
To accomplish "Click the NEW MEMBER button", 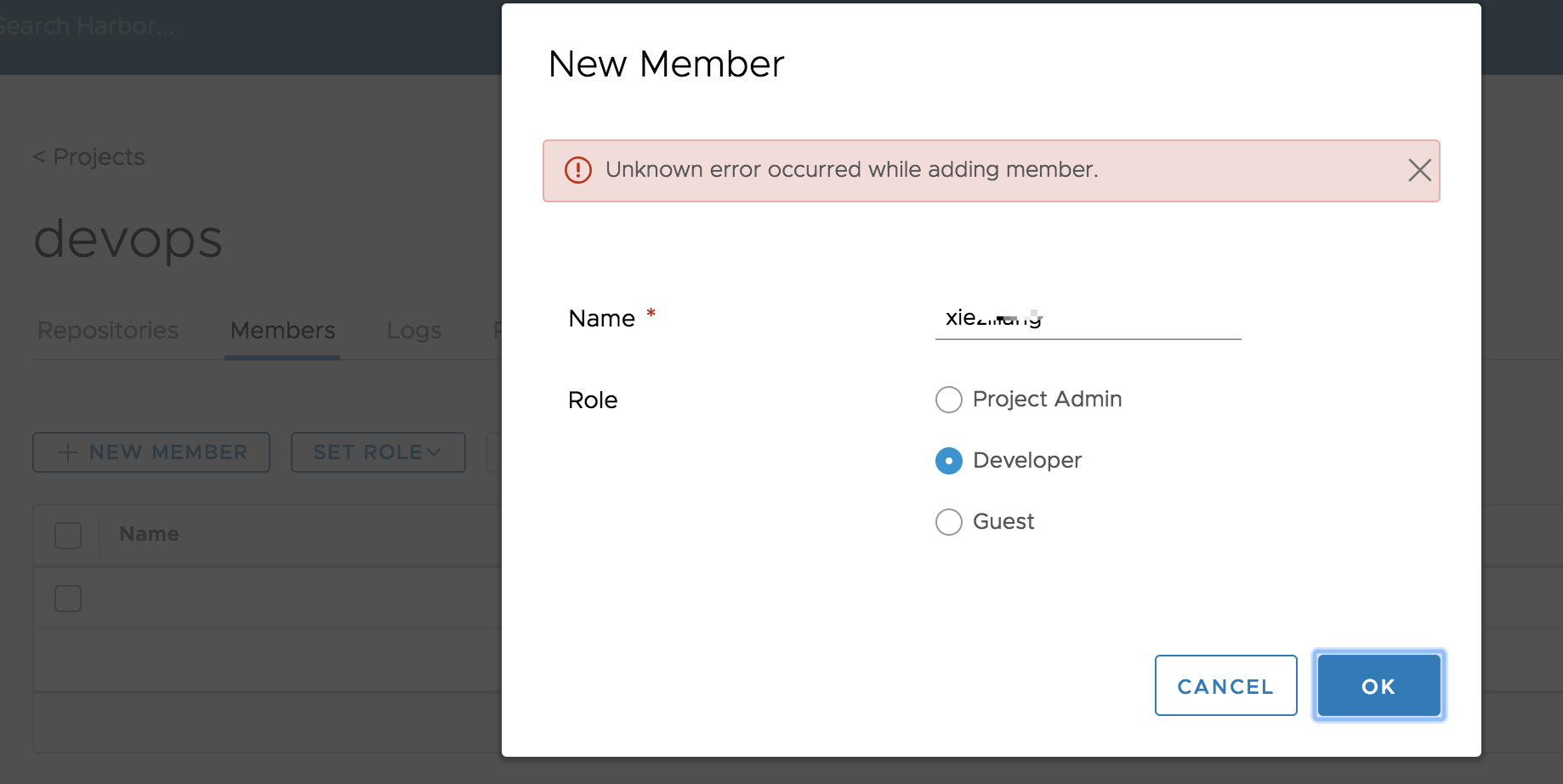I will (151, 452).
